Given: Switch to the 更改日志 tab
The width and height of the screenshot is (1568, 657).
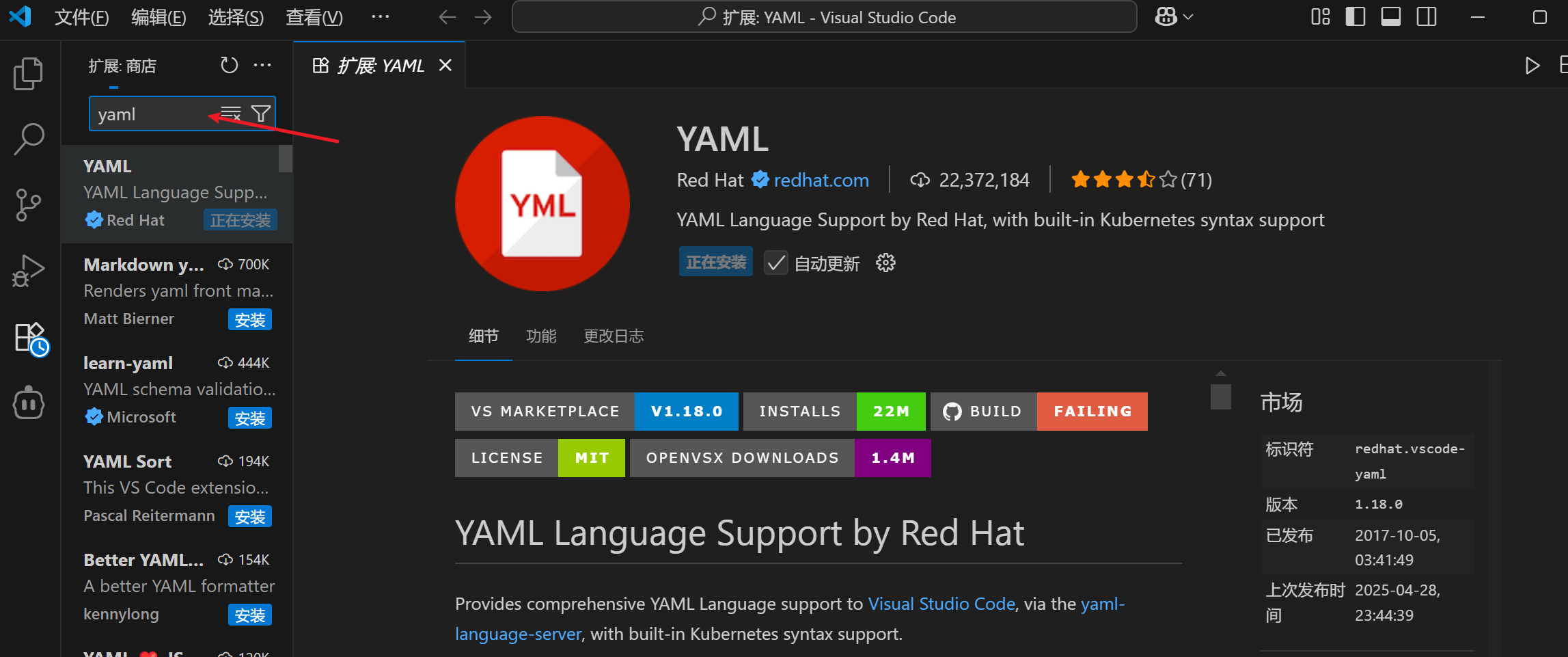Looking at the screenshot, I should click(x=614, y=336).
